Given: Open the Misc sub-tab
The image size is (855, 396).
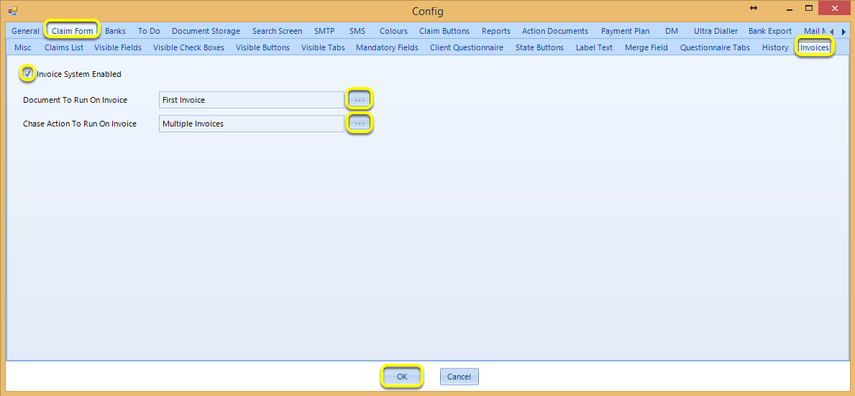Looking at the screenshot, I should click(23, 47).
